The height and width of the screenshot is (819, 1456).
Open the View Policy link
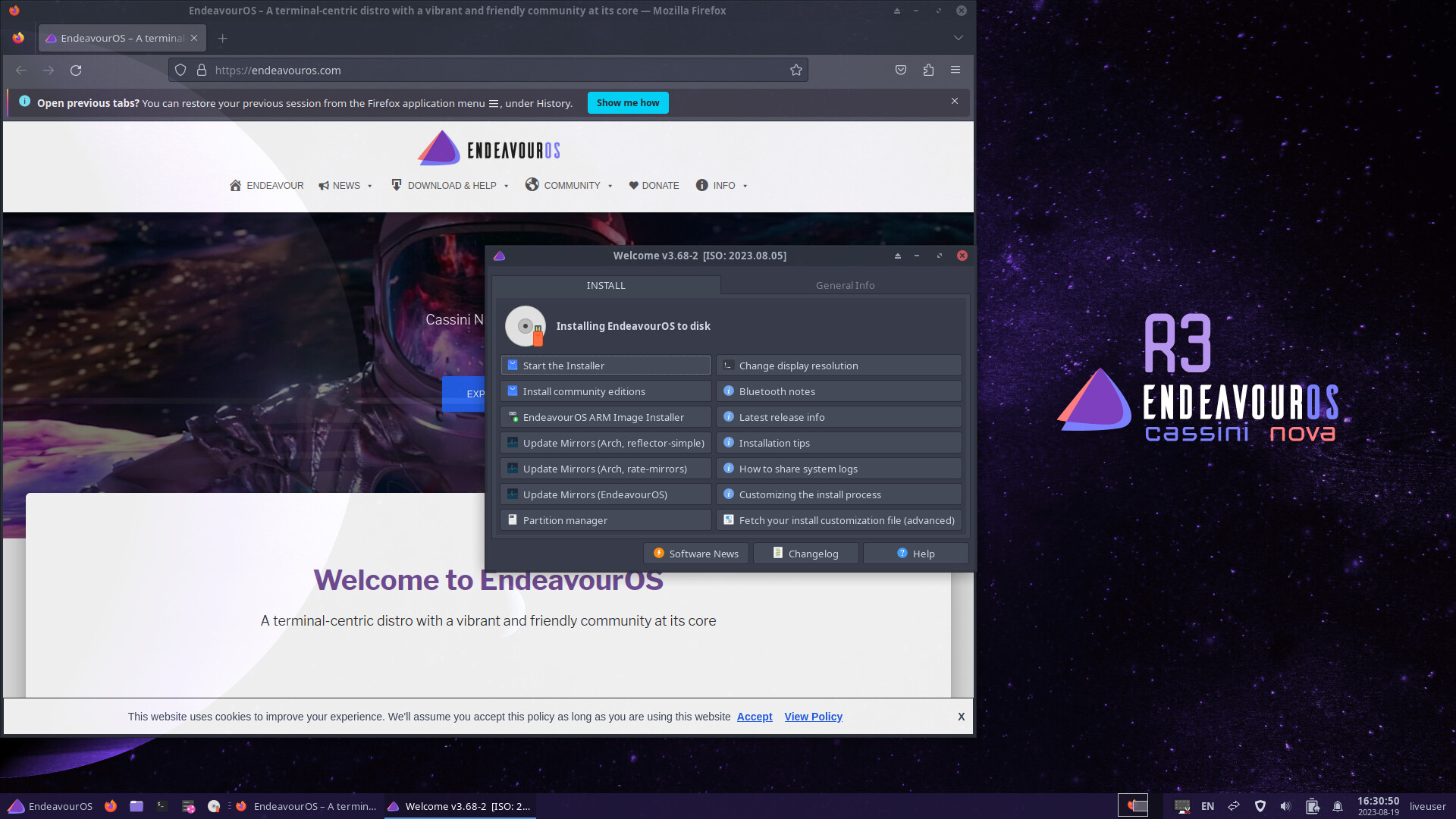click(x=813, y=717)
